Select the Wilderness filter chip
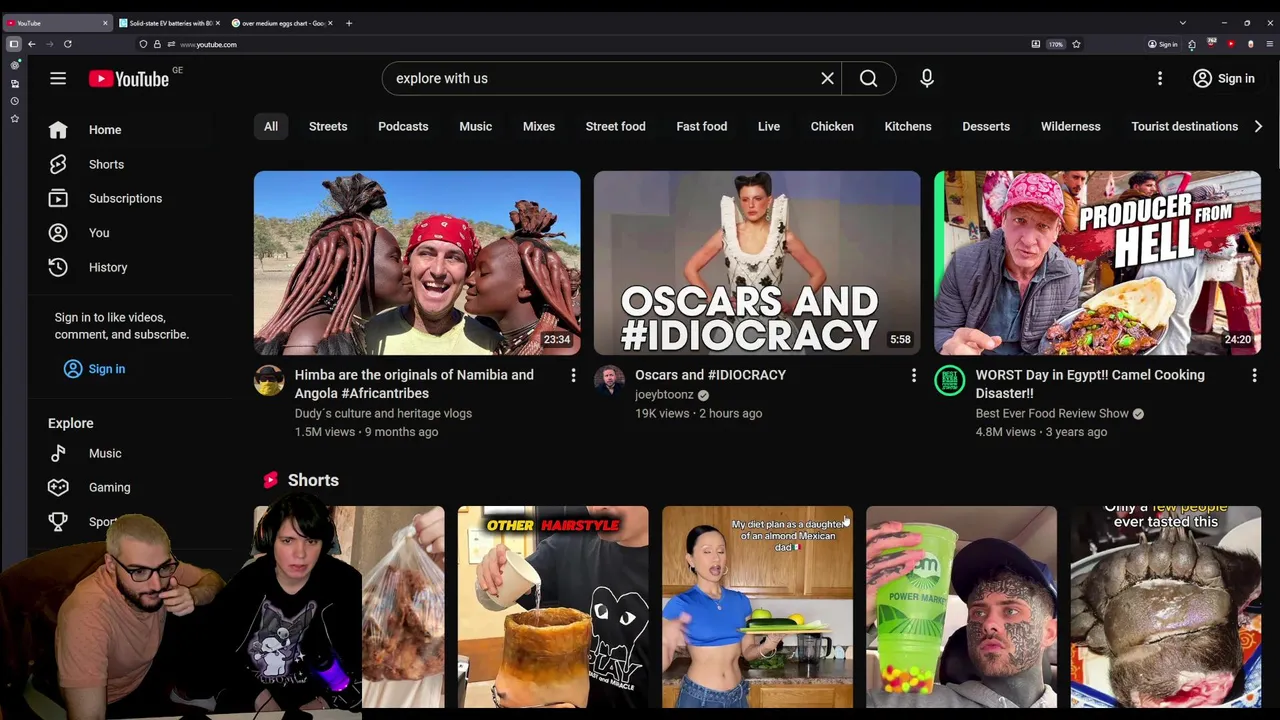The image size is (1280, 720). click(x=1071, y=126)
